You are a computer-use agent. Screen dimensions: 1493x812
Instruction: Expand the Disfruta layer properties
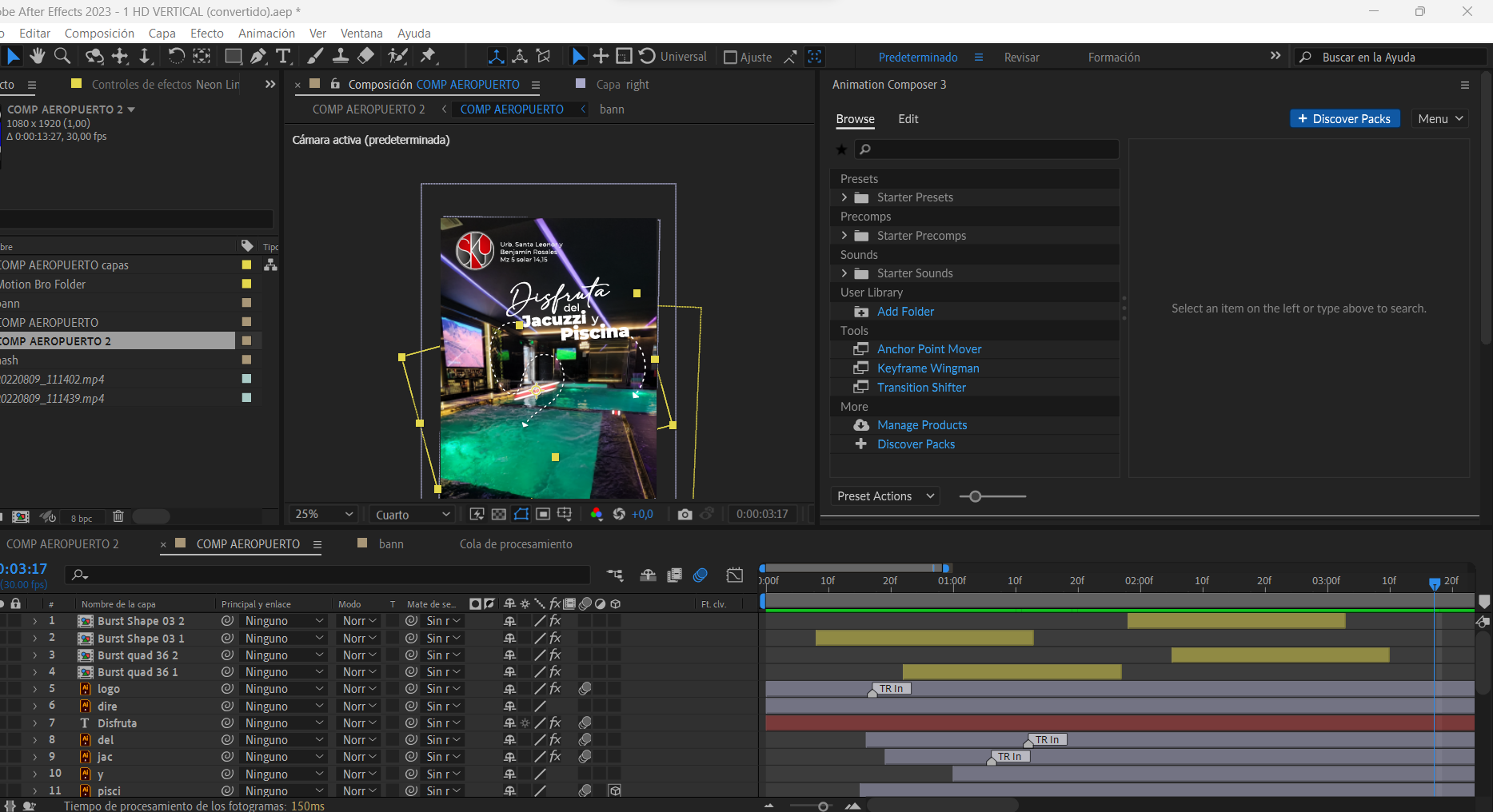click(x=34, y=723)
